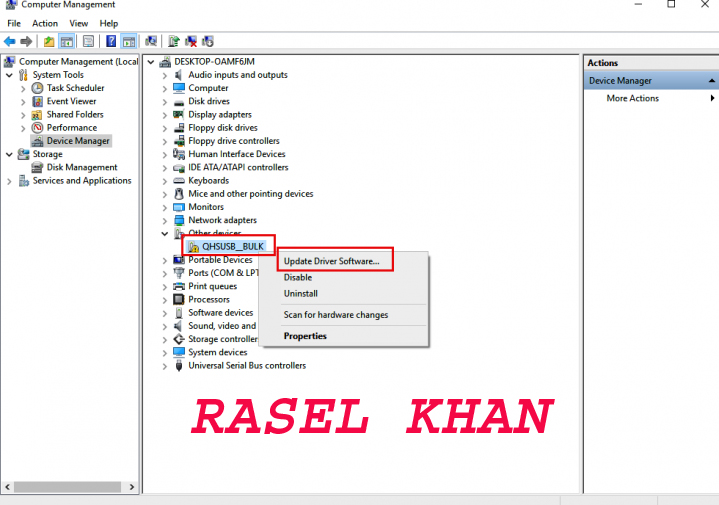Screen dimensions: 719x505
Task: Click the Processors chip icon
Action: pyautogui.click(x=178, y=300)
